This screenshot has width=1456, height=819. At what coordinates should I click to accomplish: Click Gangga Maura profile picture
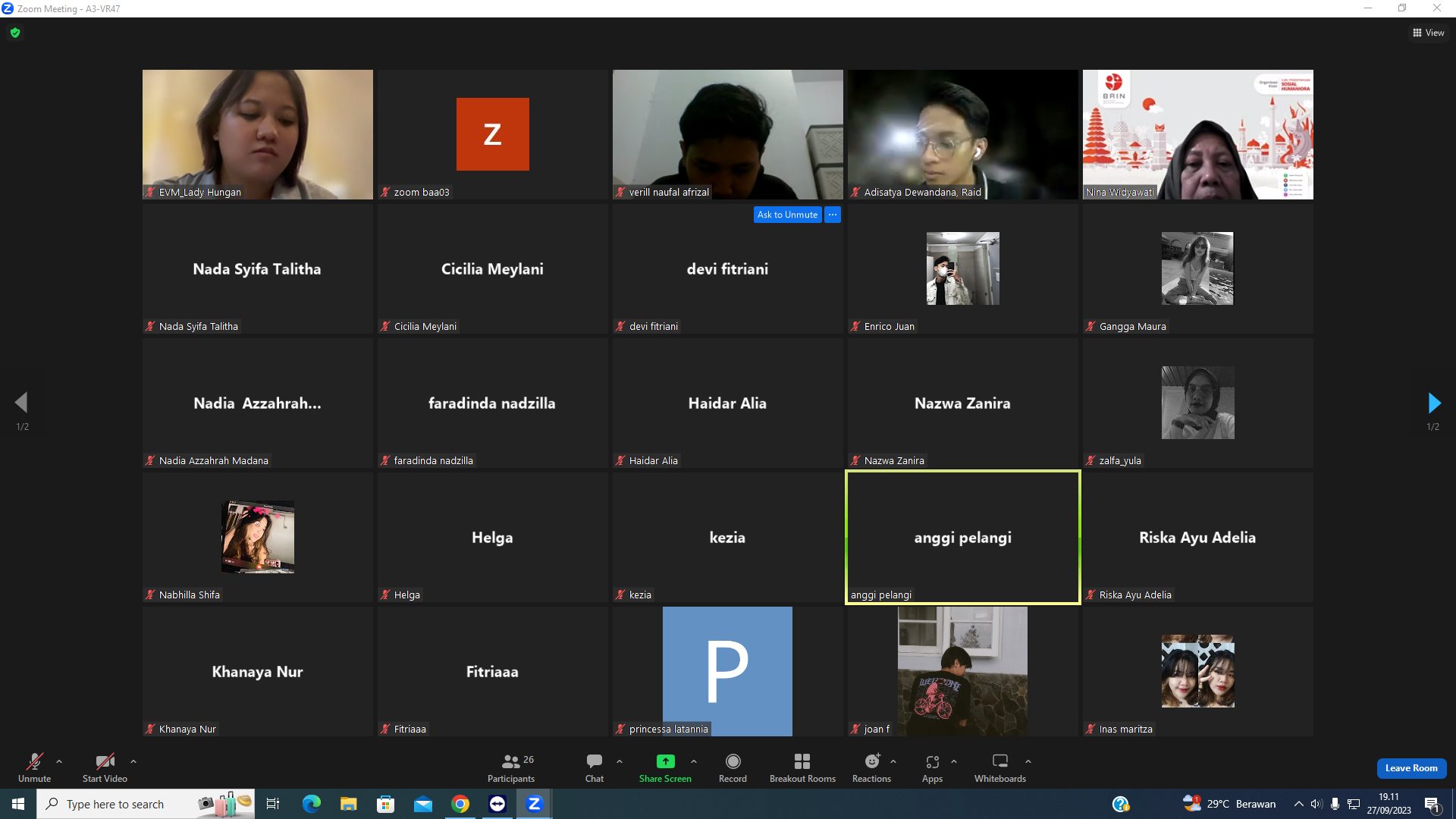point(1198,268)
